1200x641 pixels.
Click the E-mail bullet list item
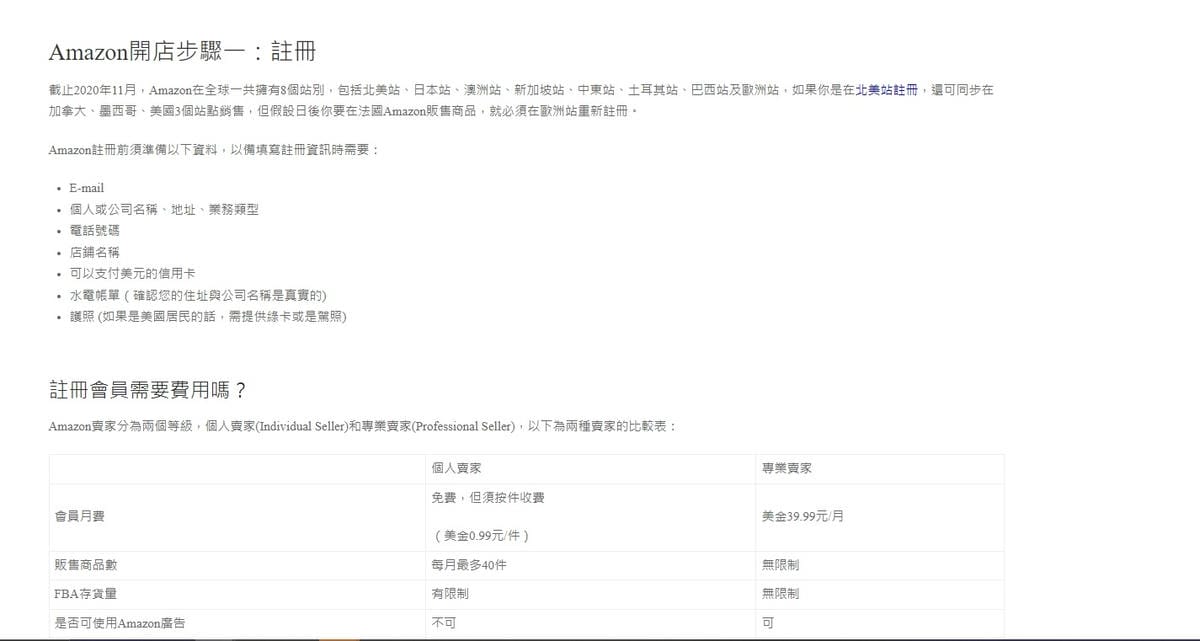[85, 188]
